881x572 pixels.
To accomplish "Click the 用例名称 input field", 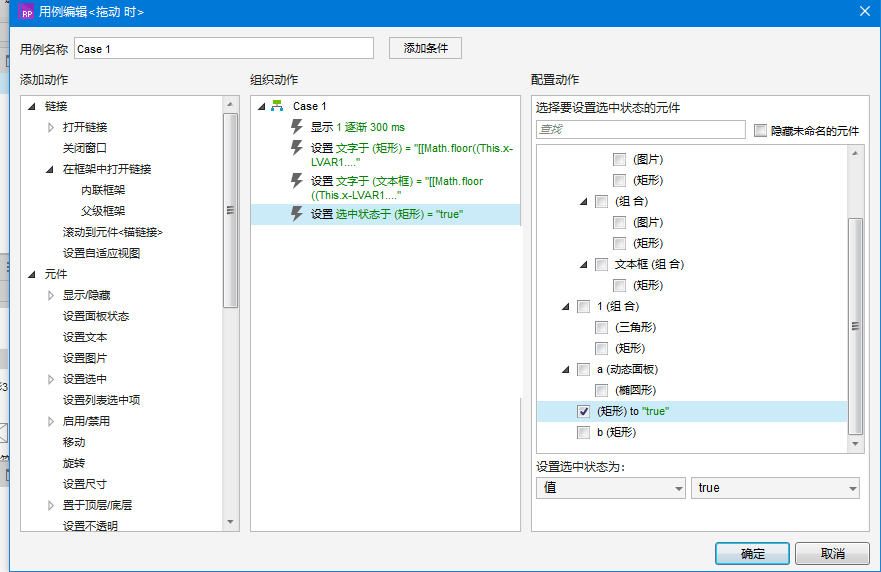I will coord(223,48).
